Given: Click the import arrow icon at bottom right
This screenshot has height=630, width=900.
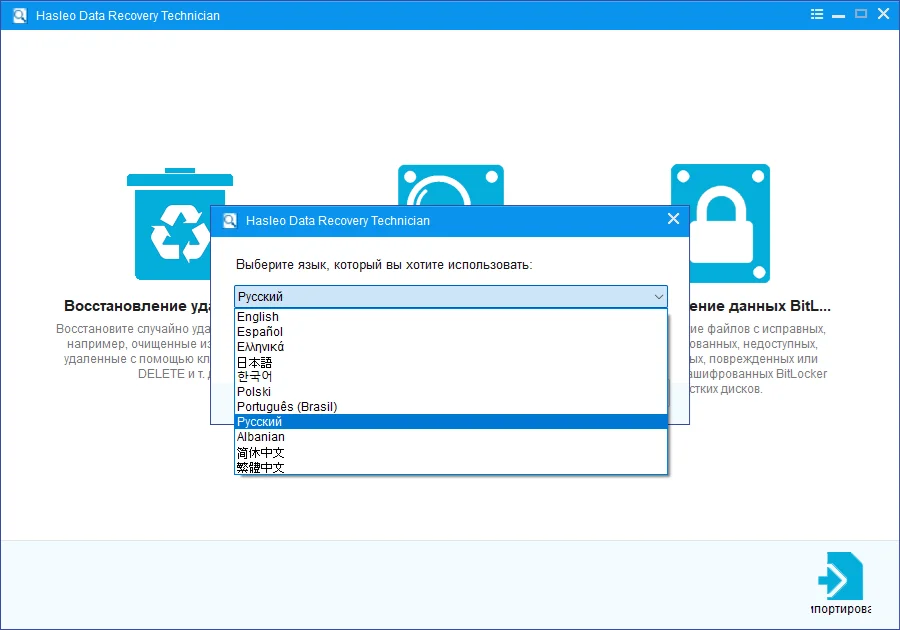Looking at the screenshot, I should point(839,576).
